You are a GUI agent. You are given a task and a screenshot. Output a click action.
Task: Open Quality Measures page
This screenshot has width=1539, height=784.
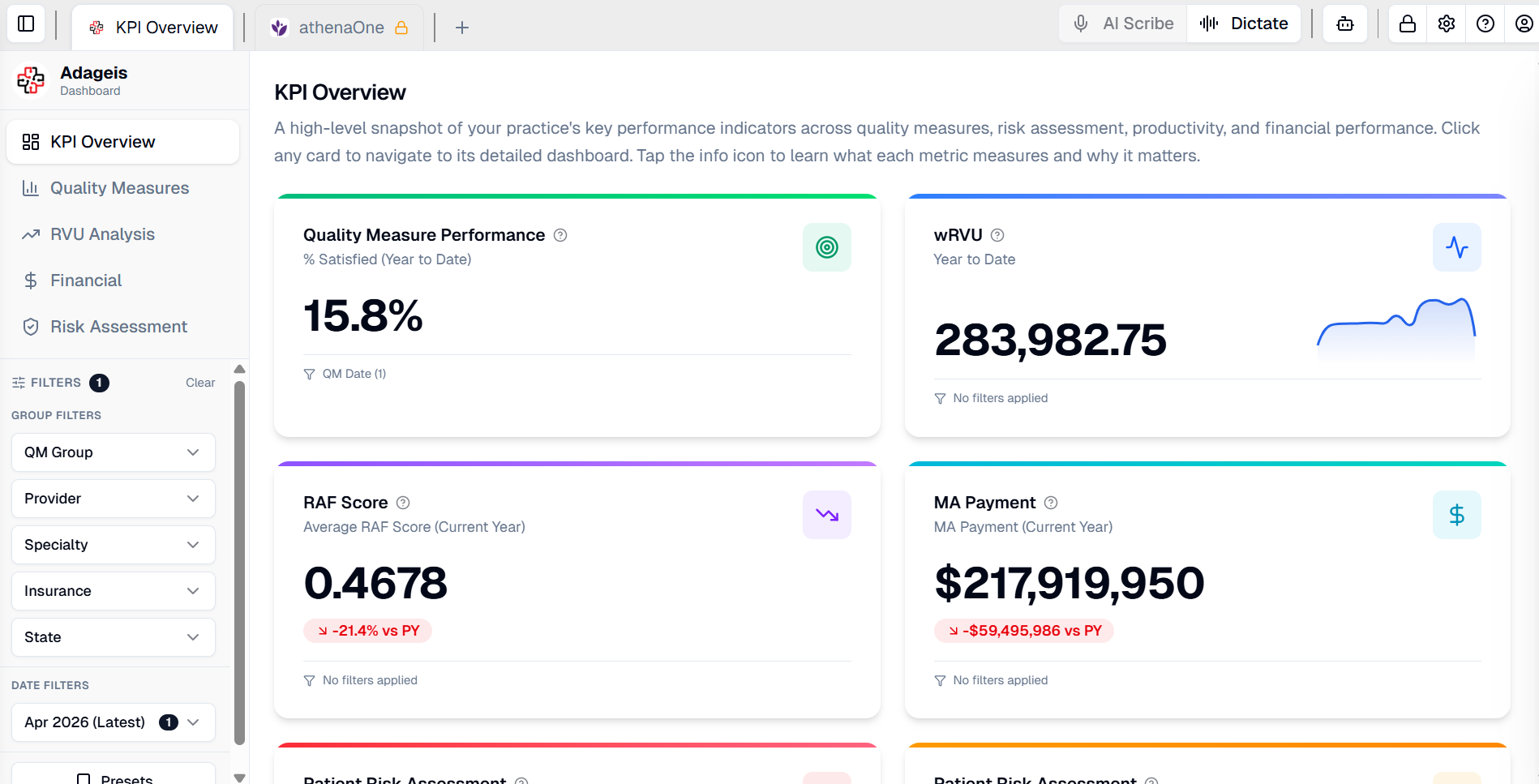(x=122, y=188)
